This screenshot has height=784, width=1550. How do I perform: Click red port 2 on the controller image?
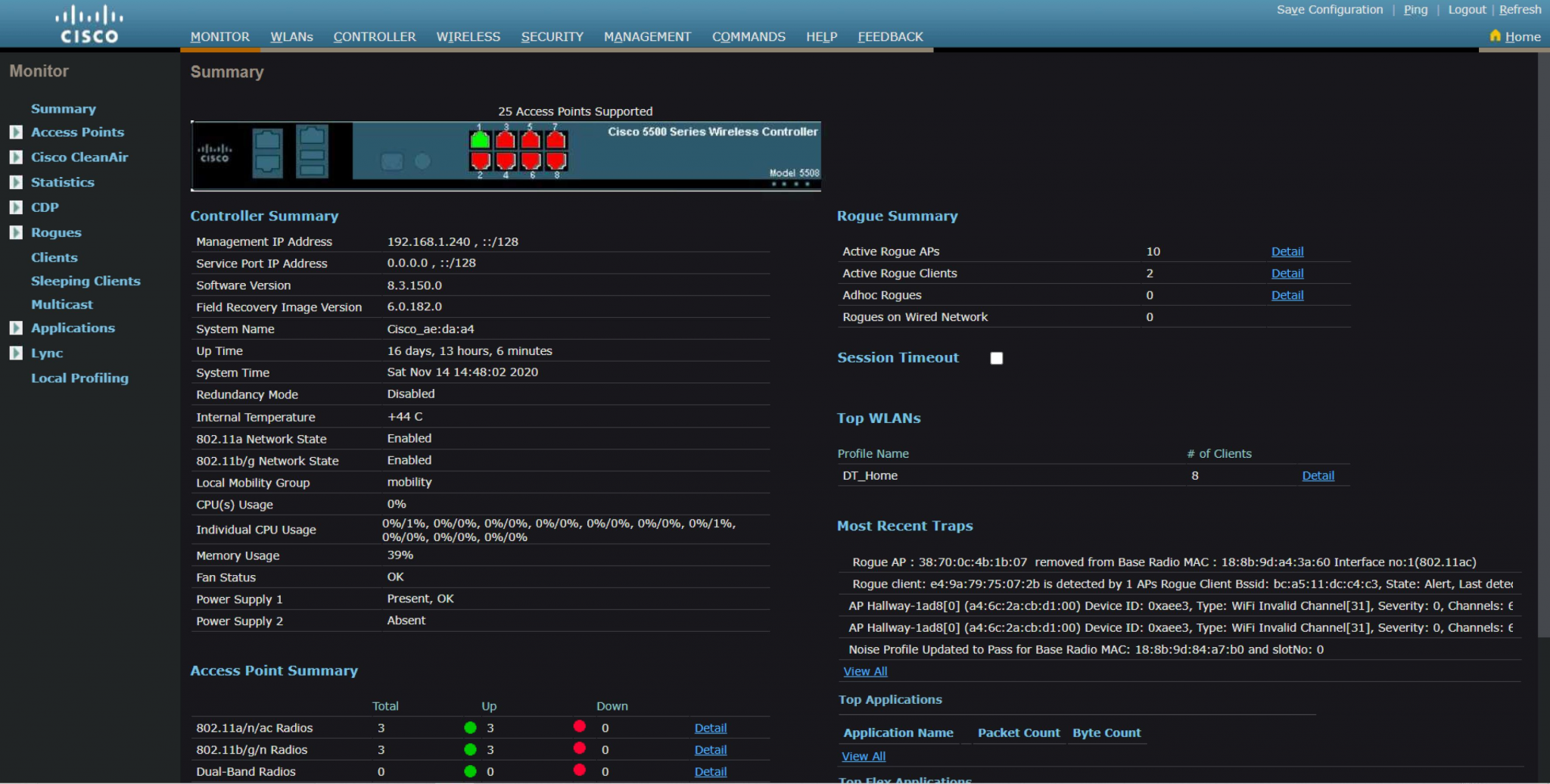pos(480,160)
